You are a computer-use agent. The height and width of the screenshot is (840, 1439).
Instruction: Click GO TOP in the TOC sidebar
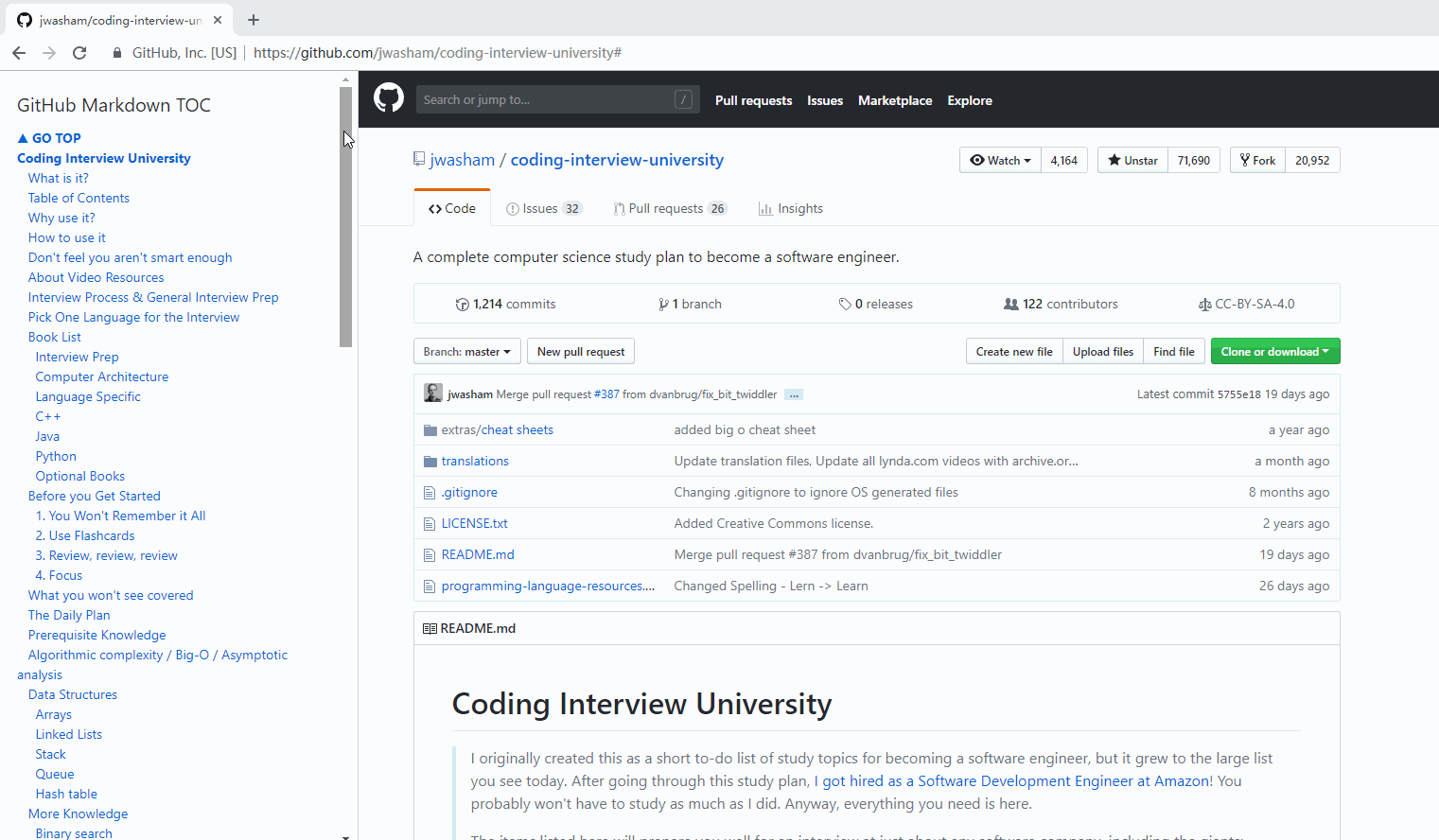[x=49, y=138]
